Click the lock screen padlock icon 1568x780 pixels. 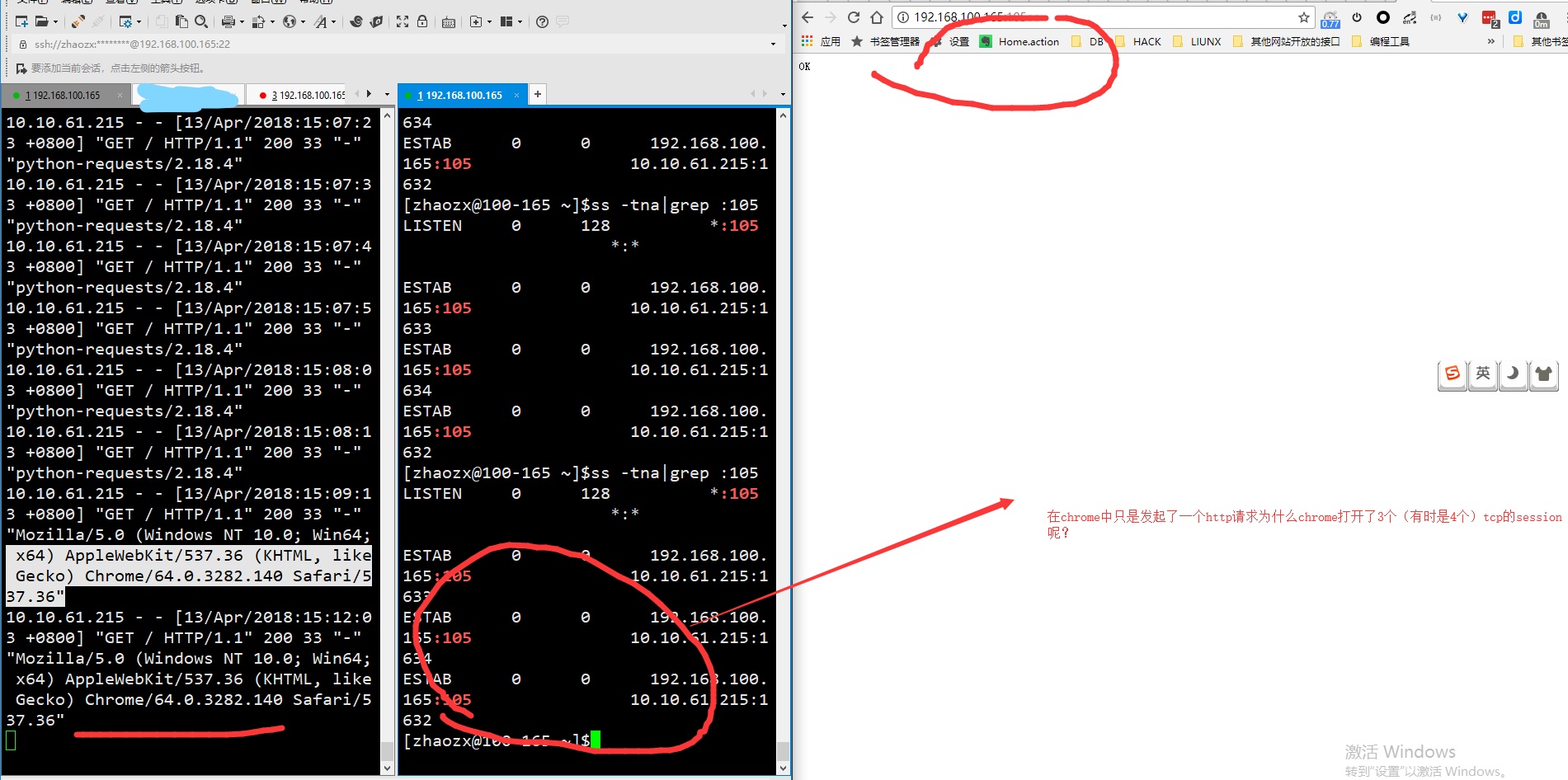pos(422,21)
